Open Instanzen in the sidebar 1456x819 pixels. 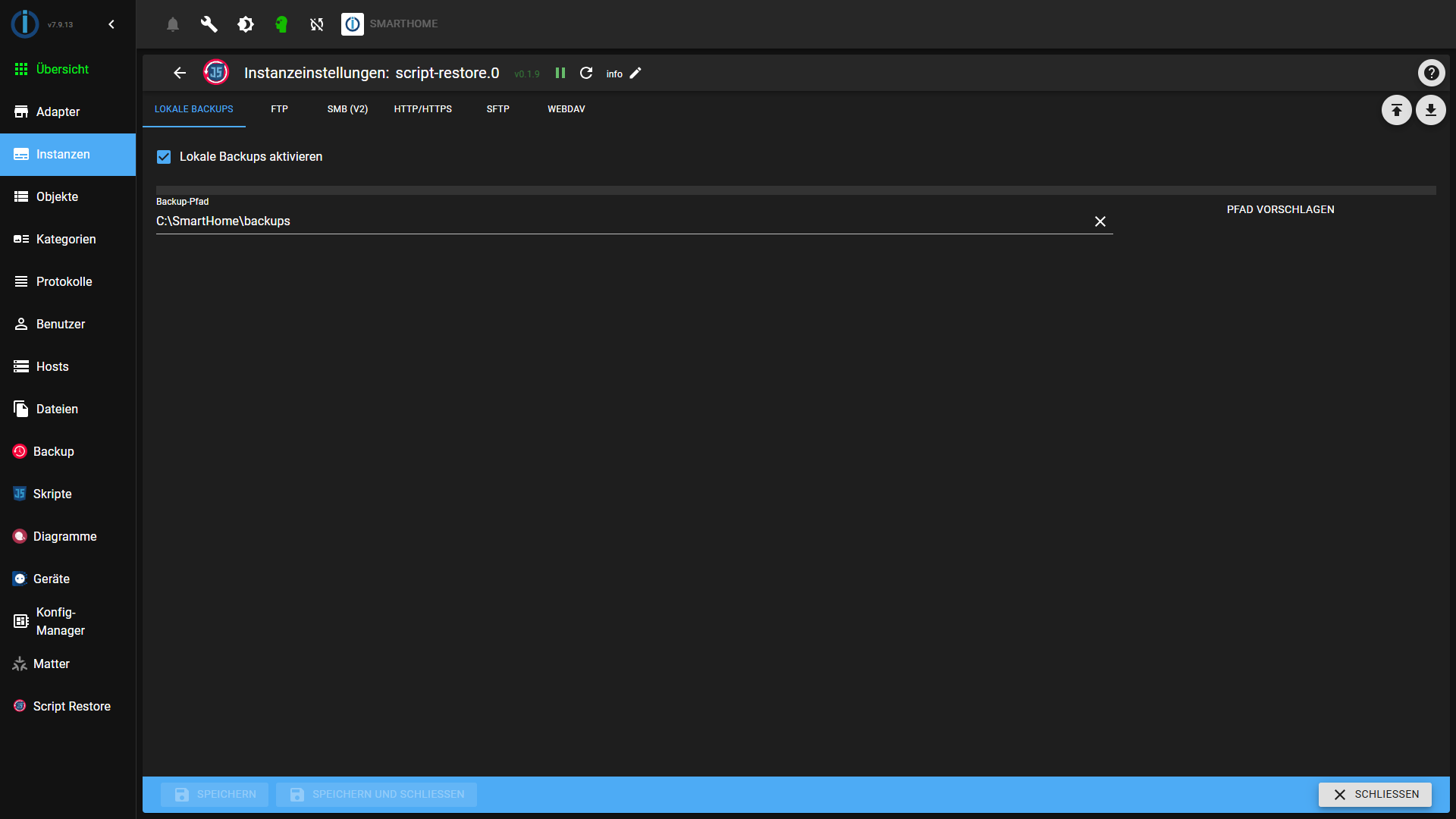coord(67,154)
